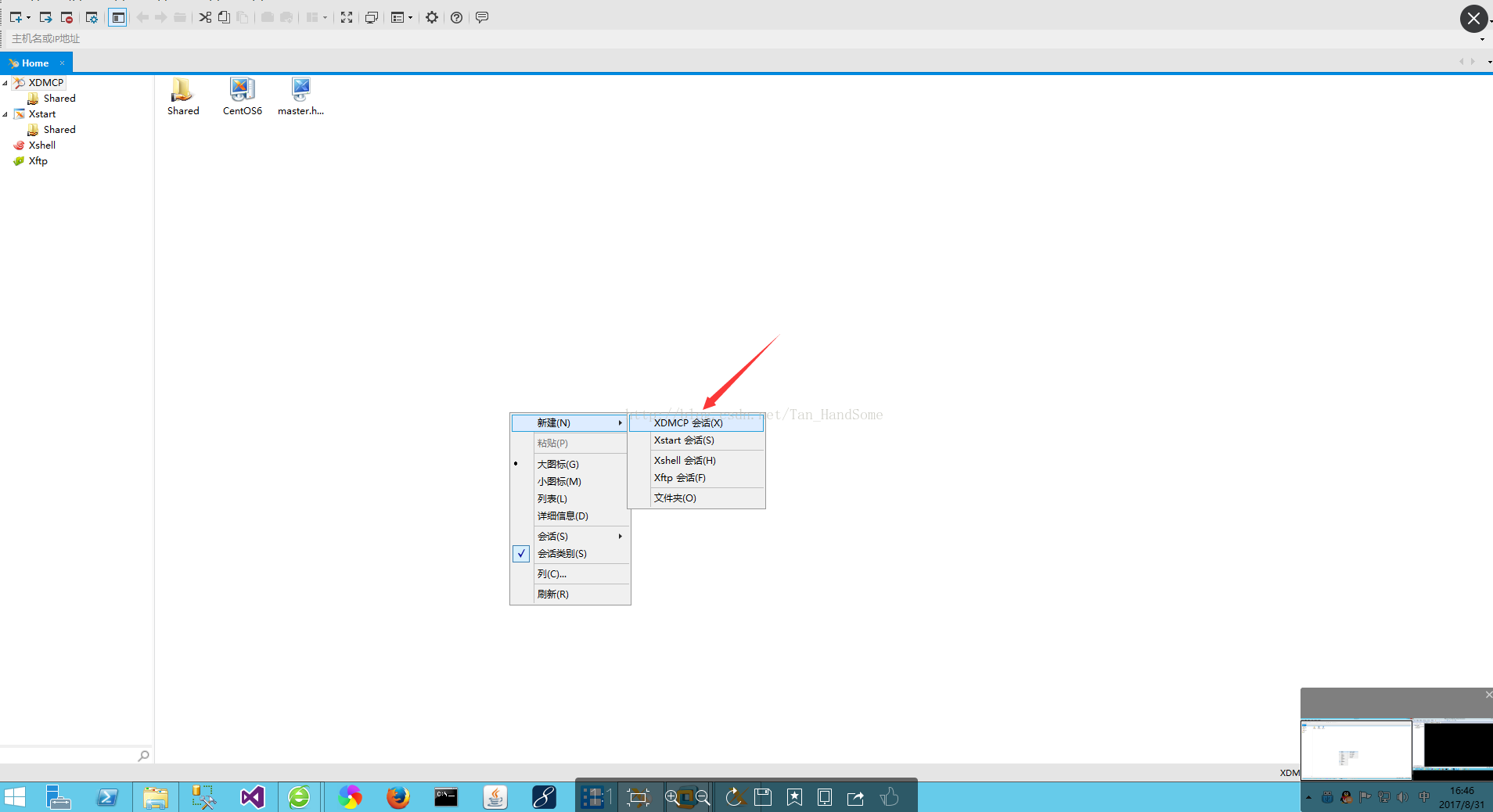Collapse the Xstart tree node
Viewport: 1493px width, 812px height.
5,114
